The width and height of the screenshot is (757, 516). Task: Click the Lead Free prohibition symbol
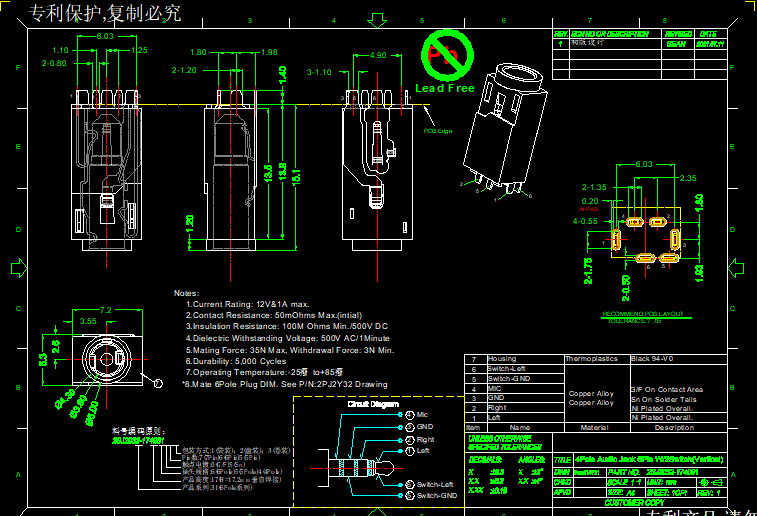(x=445, y=53)
